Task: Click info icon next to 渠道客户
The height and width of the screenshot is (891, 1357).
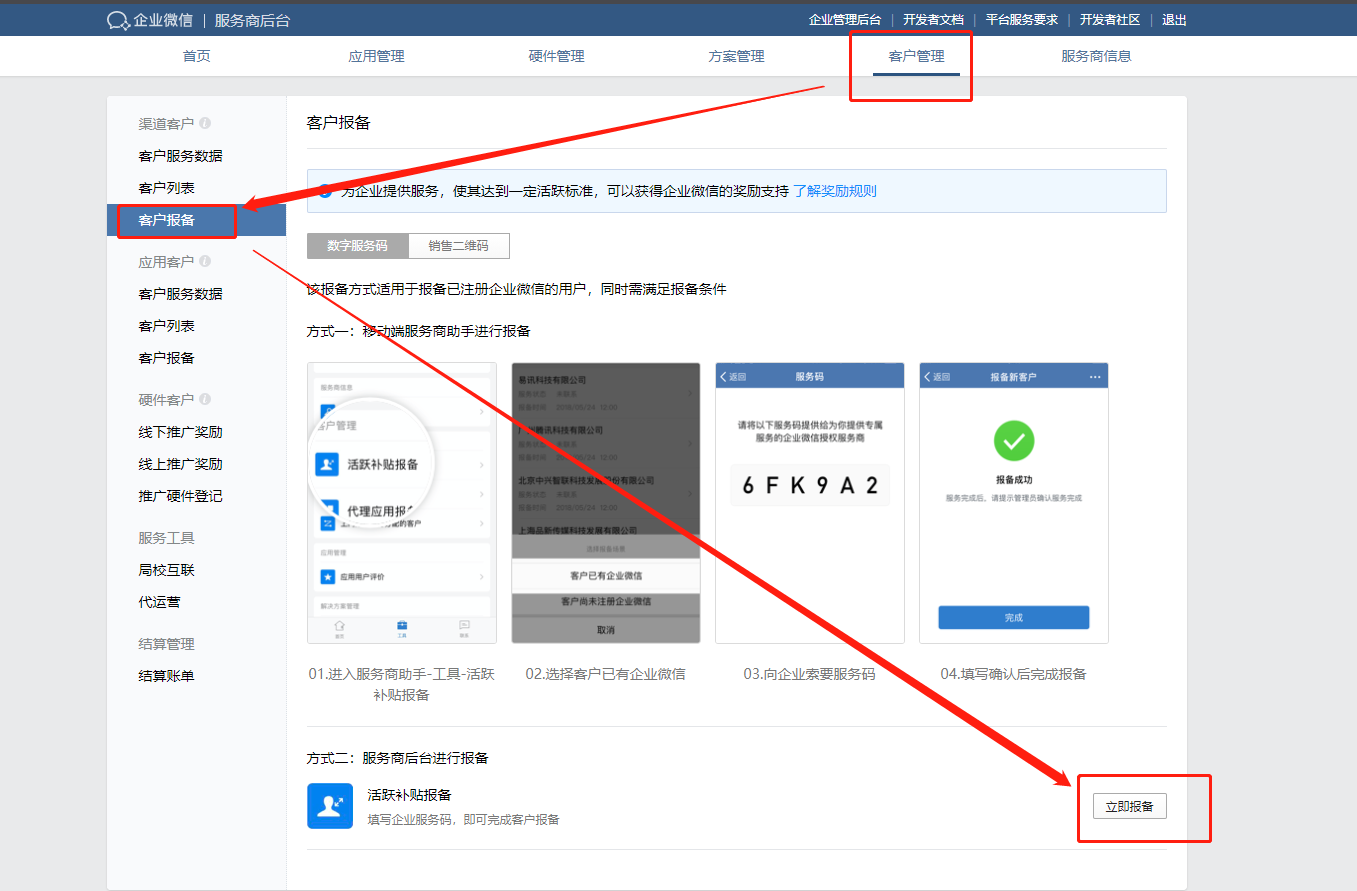Action: (x=205, y=123)
